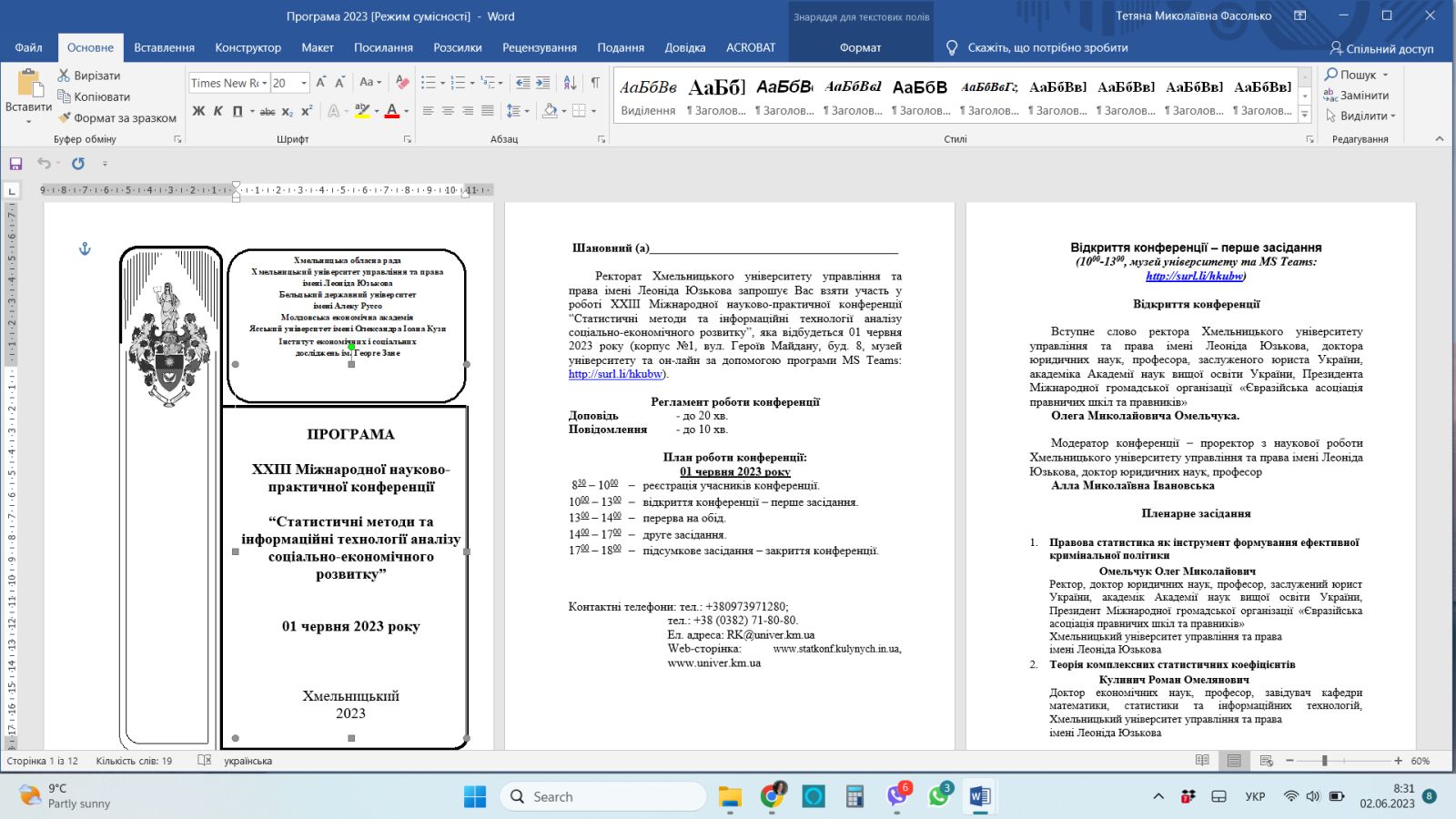Center the text alignment

[x=448, y=111]
